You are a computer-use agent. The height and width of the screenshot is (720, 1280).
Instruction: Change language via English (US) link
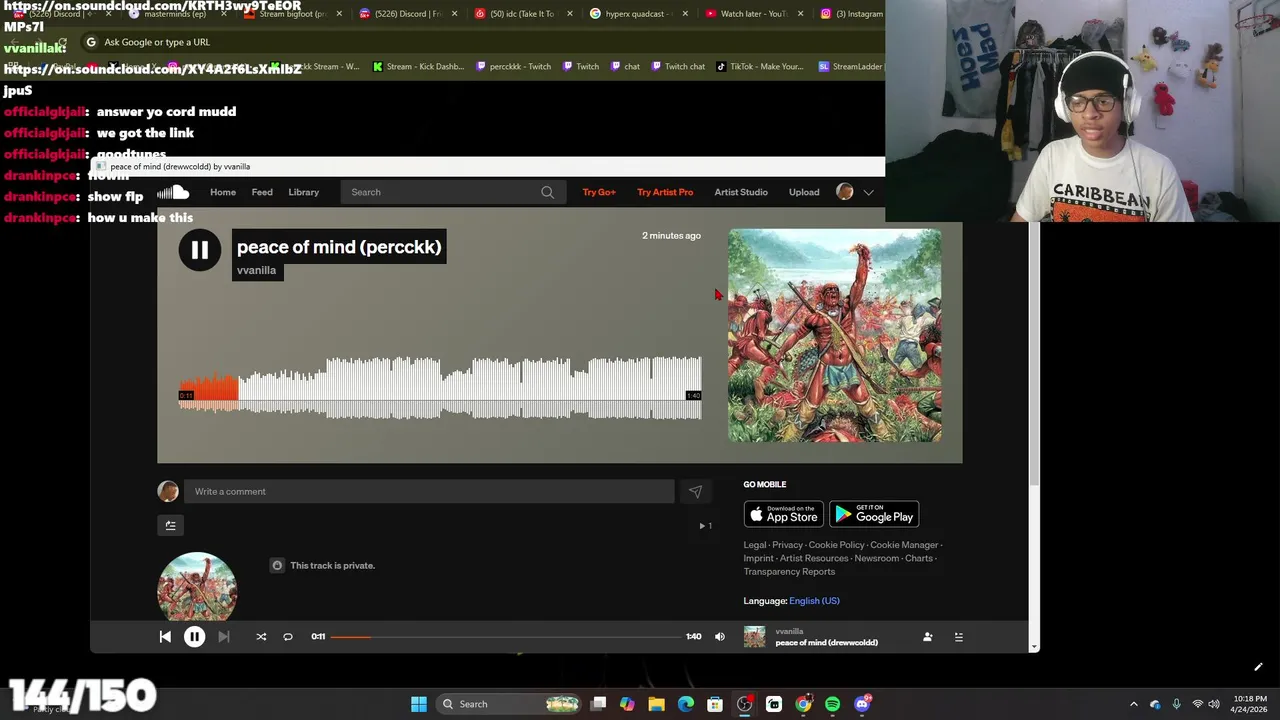[814, 601]
